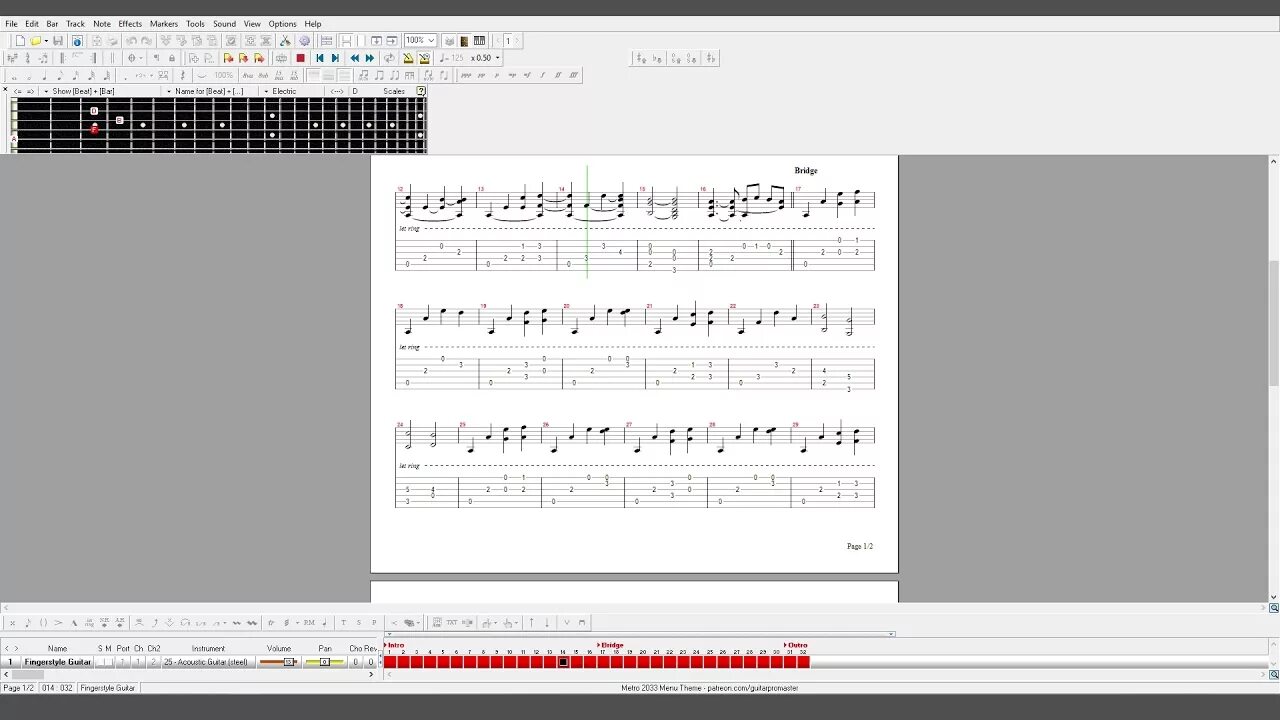Show the fretboard panel icon
Viewport: 1280px width, 720px height.
coord(465,41)
